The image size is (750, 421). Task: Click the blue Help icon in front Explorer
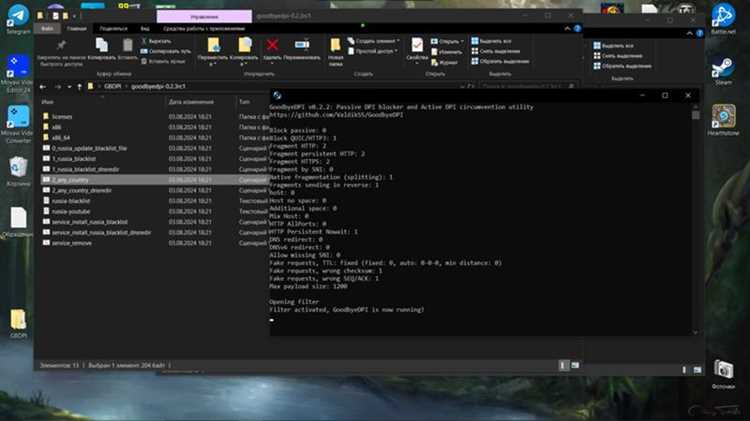click(577, 29)
